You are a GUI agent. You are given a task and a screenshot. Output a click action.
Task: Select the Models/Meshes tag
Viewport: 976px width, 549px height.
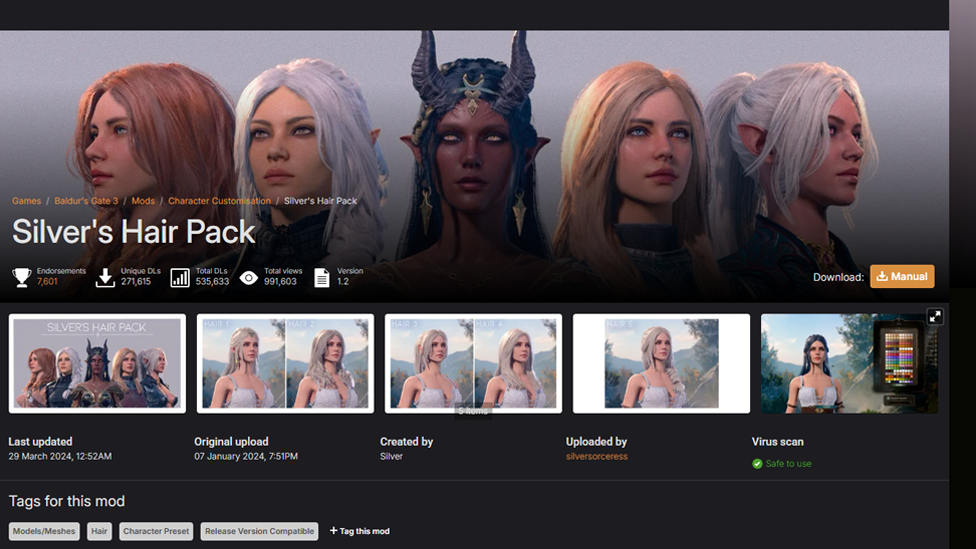coord(44,531)
